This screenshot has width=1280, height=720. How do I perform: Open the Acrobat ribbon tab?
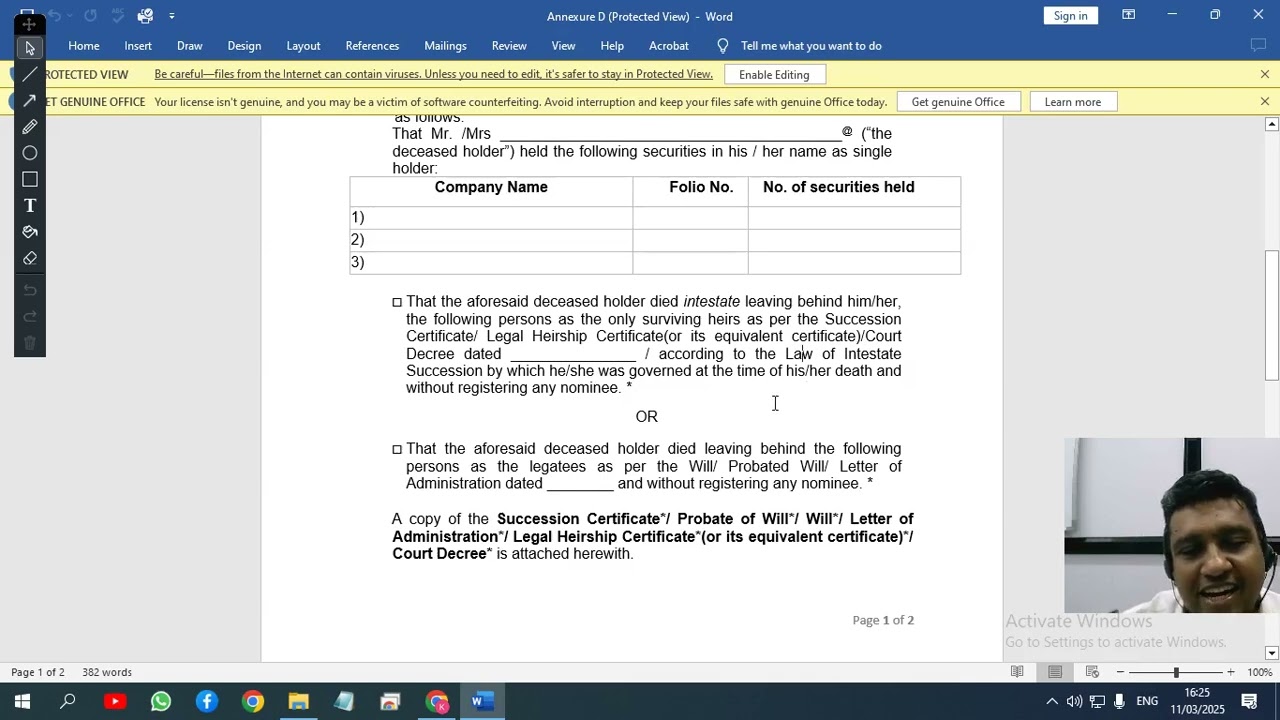[669, 46]
